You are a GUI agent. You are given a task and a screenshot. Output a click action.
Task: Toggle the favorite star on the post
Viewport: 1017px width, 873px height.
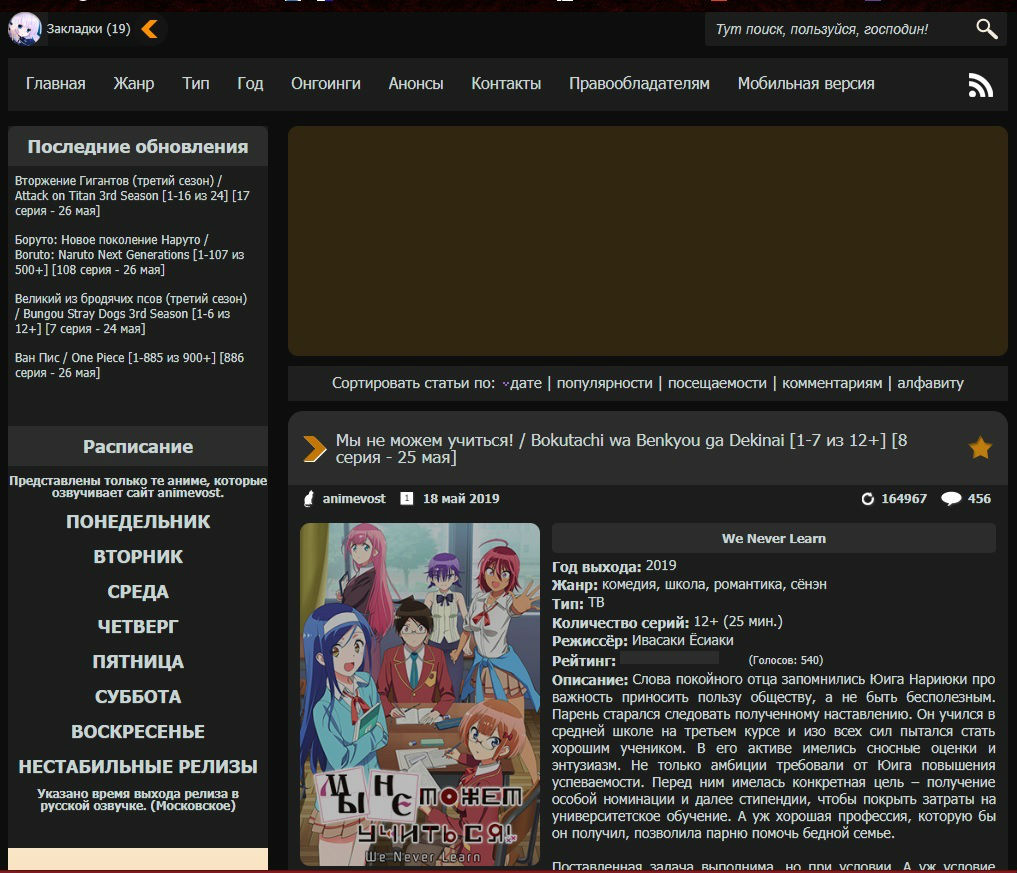[980, 448]
